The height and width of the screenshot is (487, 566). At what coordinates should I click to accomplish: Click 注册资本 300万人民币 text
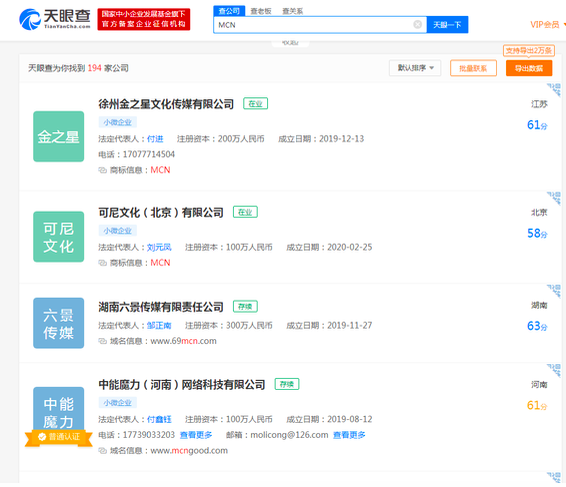pyautogui.click(x=229, y=326)
